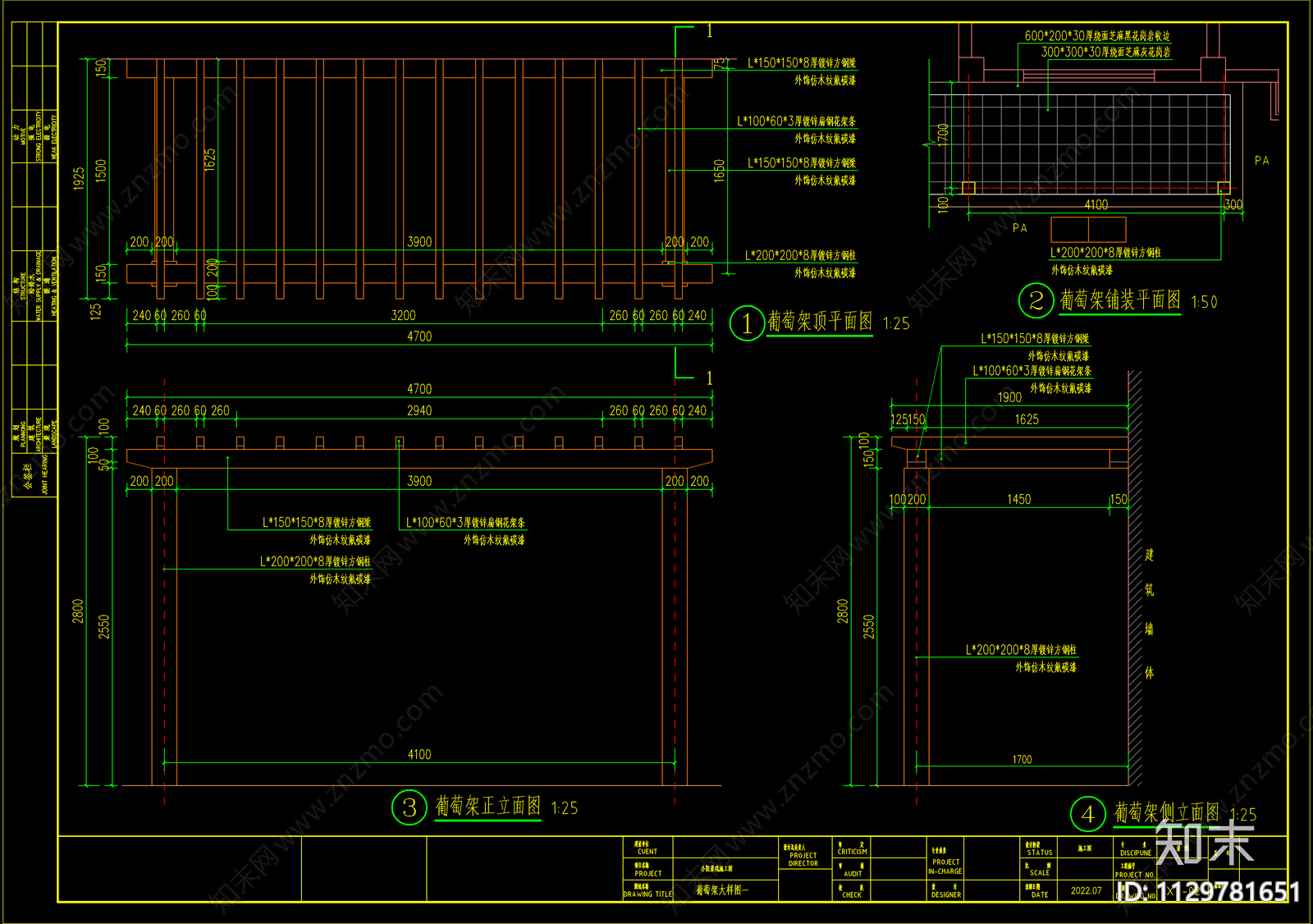Click the 3200 dimension in top plan
This screenshot has height=924, width=1313.
click(x=403, y=316)
